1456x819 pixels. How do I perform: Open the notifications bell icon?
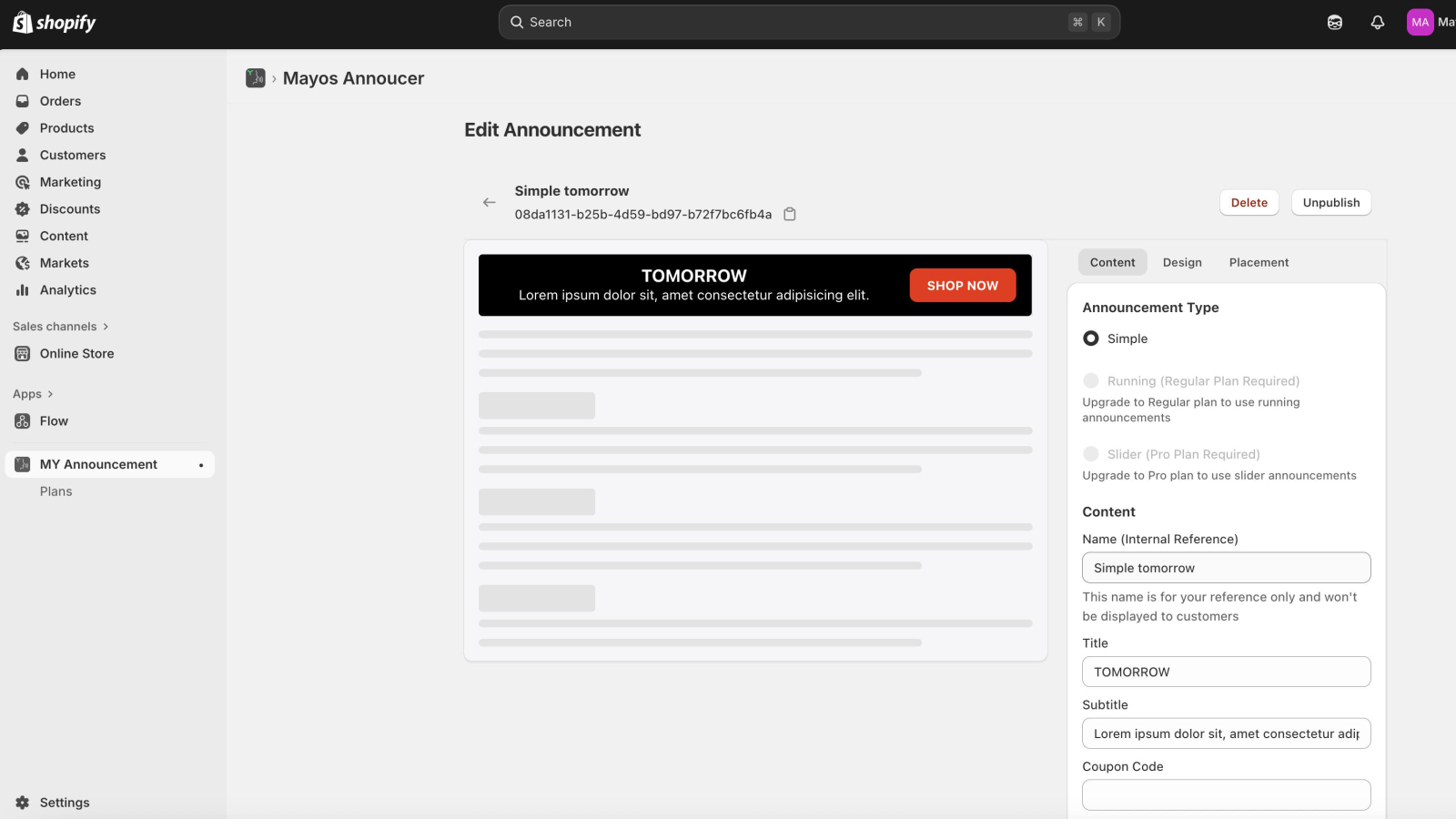click(x=1377, y=23)
